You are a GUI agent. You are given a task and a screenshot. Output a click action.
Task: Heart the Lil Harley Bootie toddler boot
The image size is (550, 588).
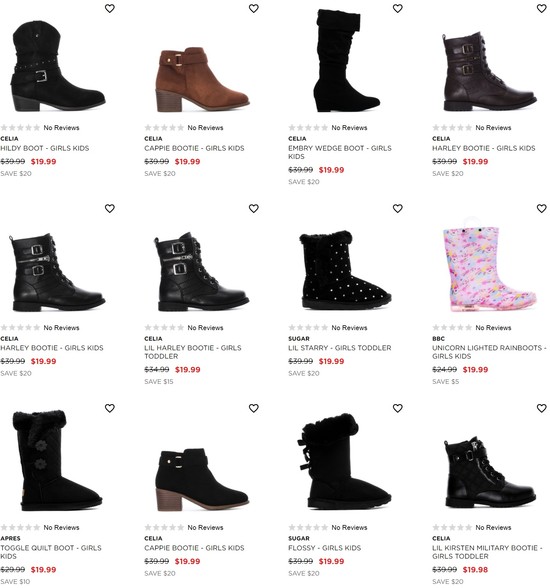[x=253, y=208]
